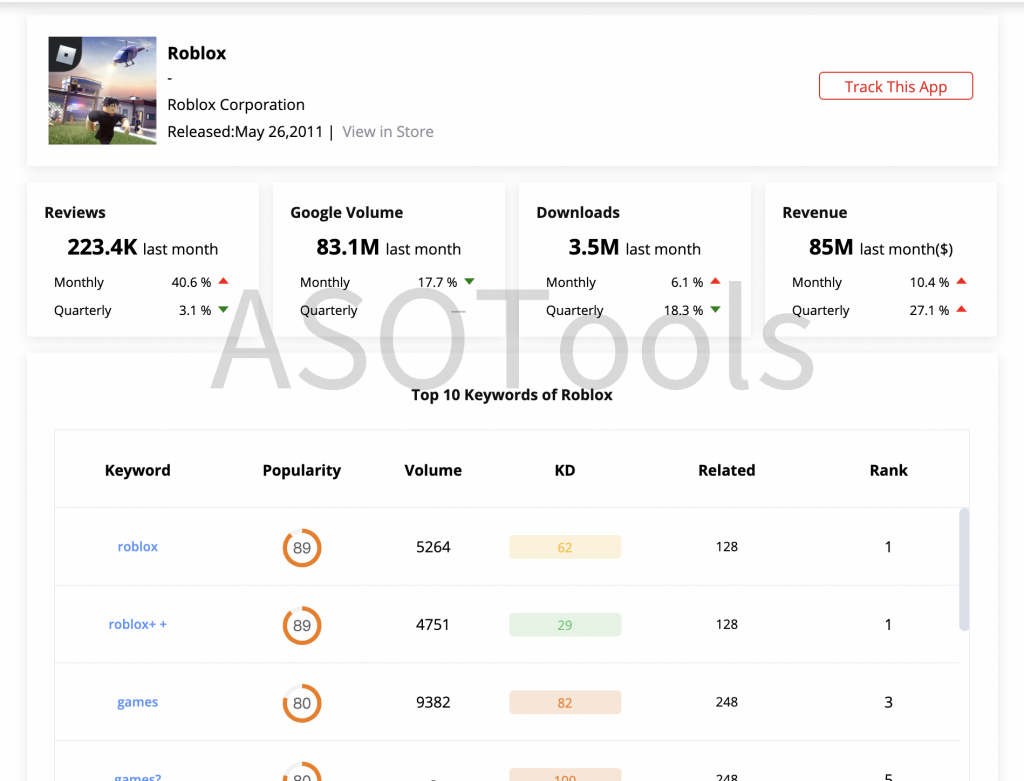Viewport: 1024px width, 781px height.
Task: Click the Rank value 1 in roblox+ + row
Action: click(x=888, y=624)
